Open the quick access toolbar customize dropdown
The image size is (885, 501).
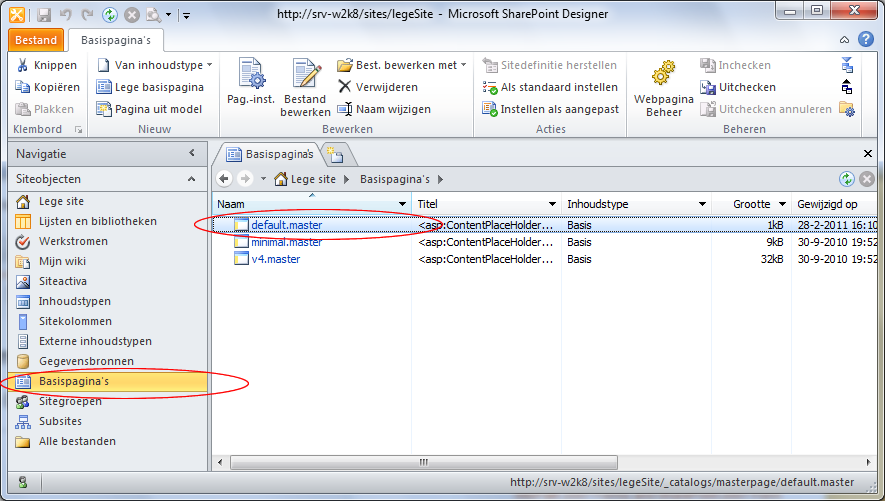(x=186, y=15)
